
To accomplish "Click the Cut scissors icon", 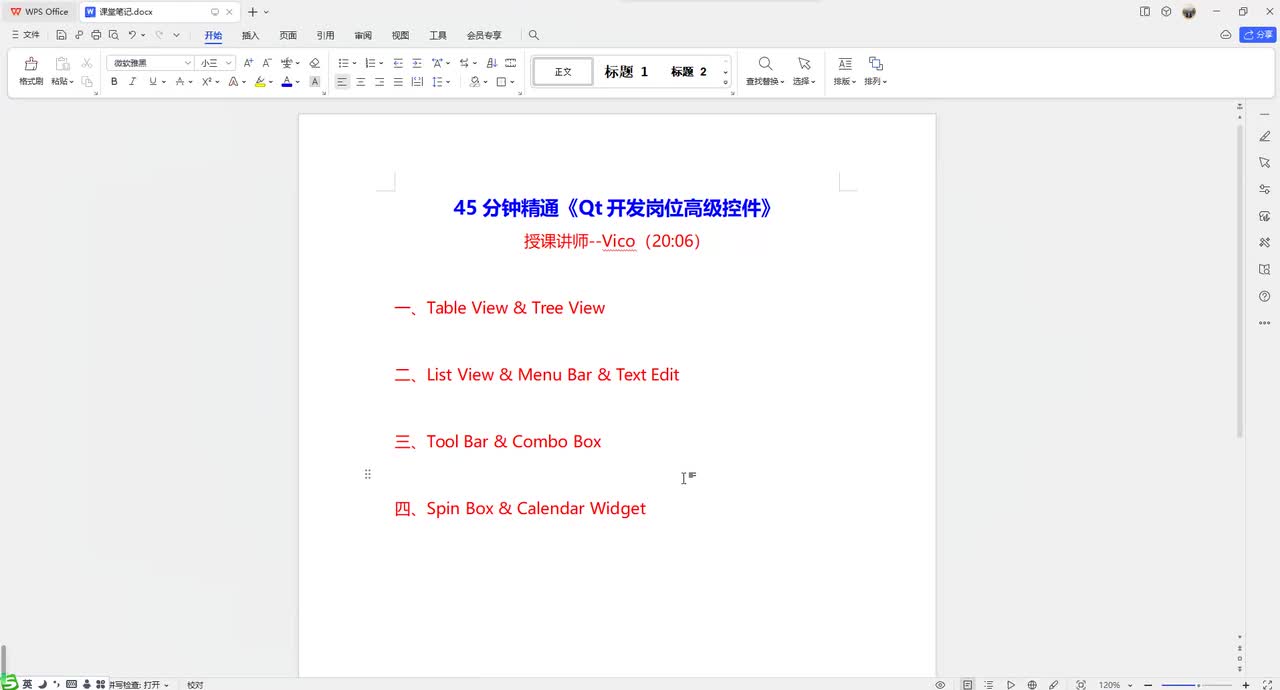I will (x=87, y=63).
